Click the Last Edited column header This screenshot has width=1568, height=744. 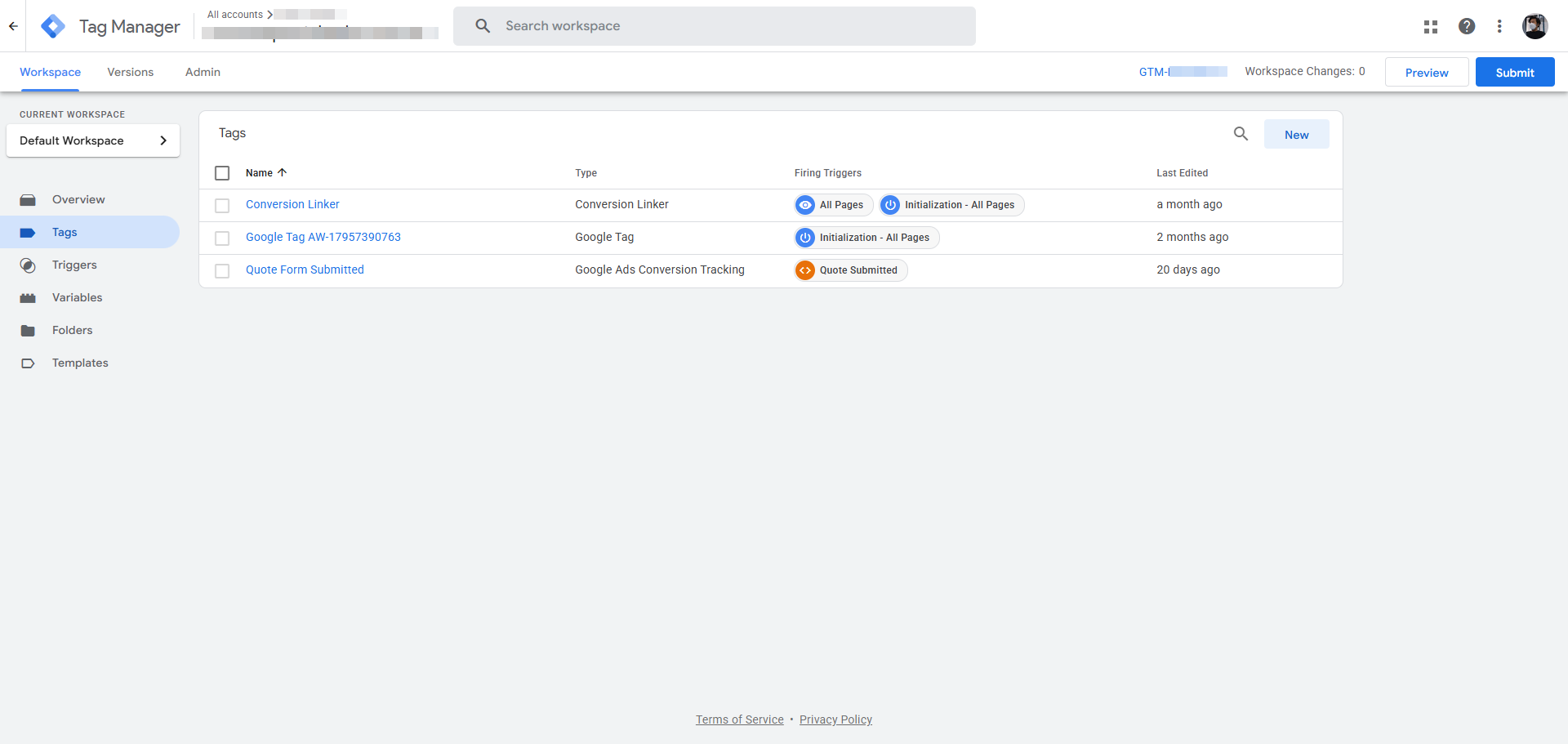pyautogui.click(x=1182, y=172)
